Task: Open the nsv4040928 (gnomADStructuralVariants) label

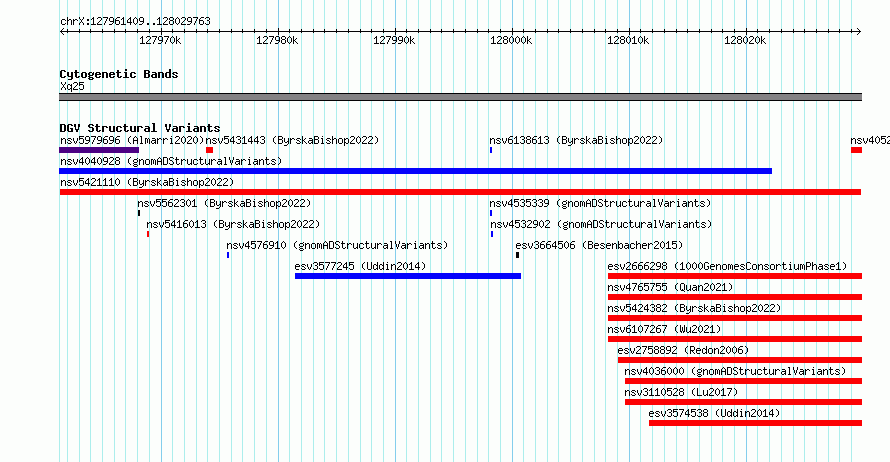Action: 171,161
